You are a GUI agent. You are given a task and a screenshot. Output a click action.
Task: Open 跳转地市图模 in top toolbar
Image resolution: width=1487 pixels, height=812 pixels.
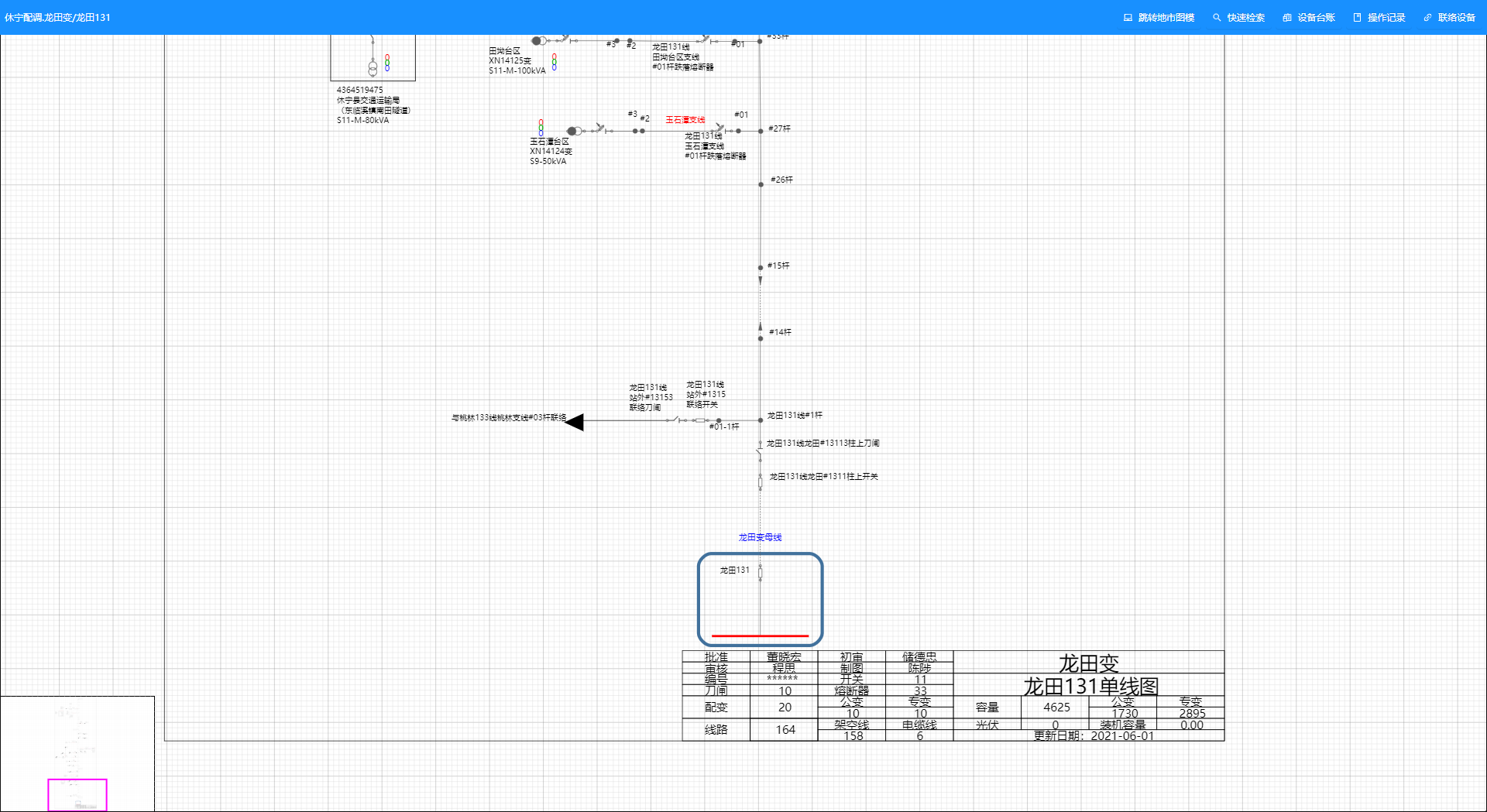pos(1159,17)
